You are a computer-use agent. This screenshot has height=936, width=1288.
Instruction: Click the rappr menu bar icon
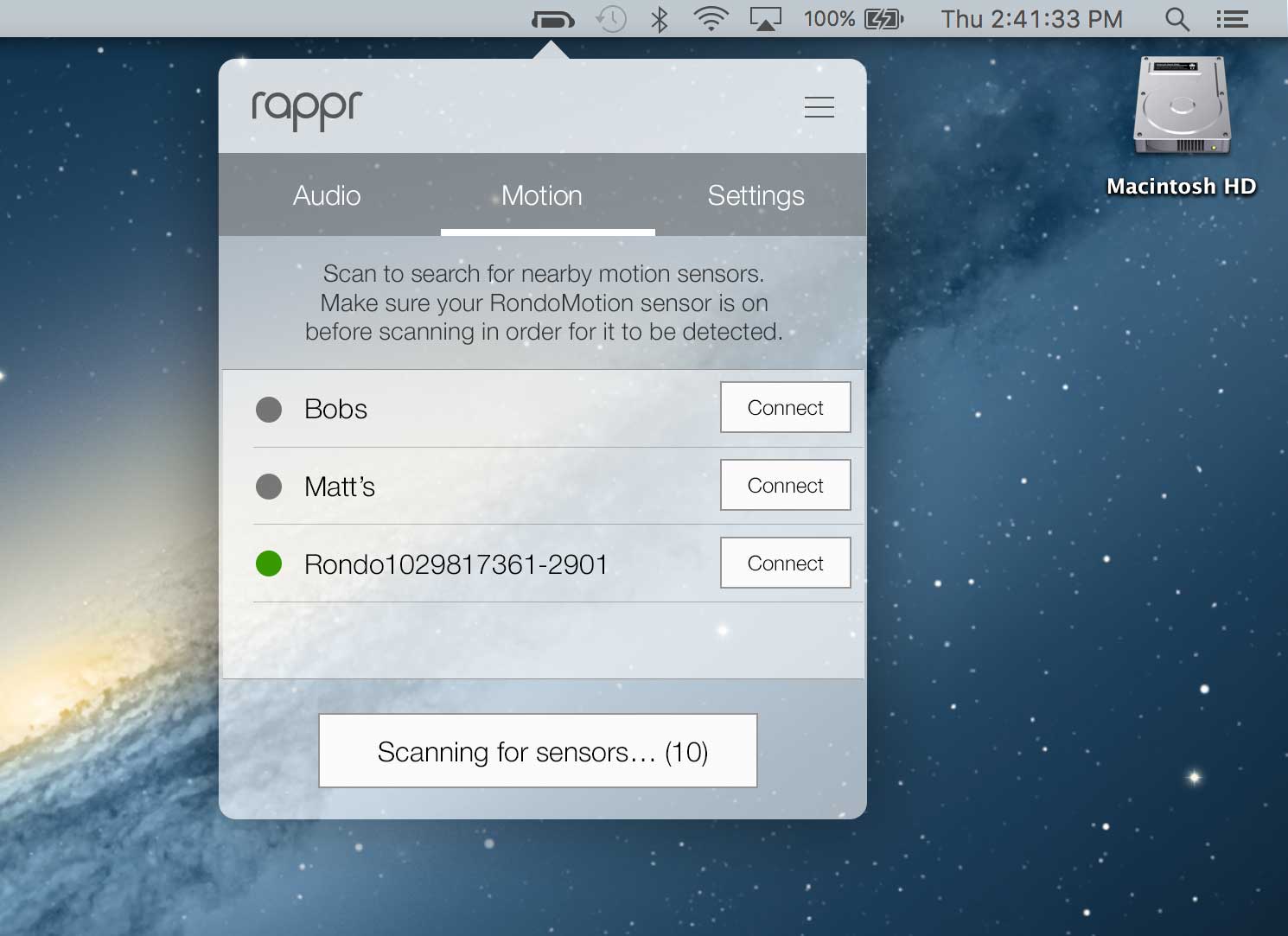click(x=553, y=19)
